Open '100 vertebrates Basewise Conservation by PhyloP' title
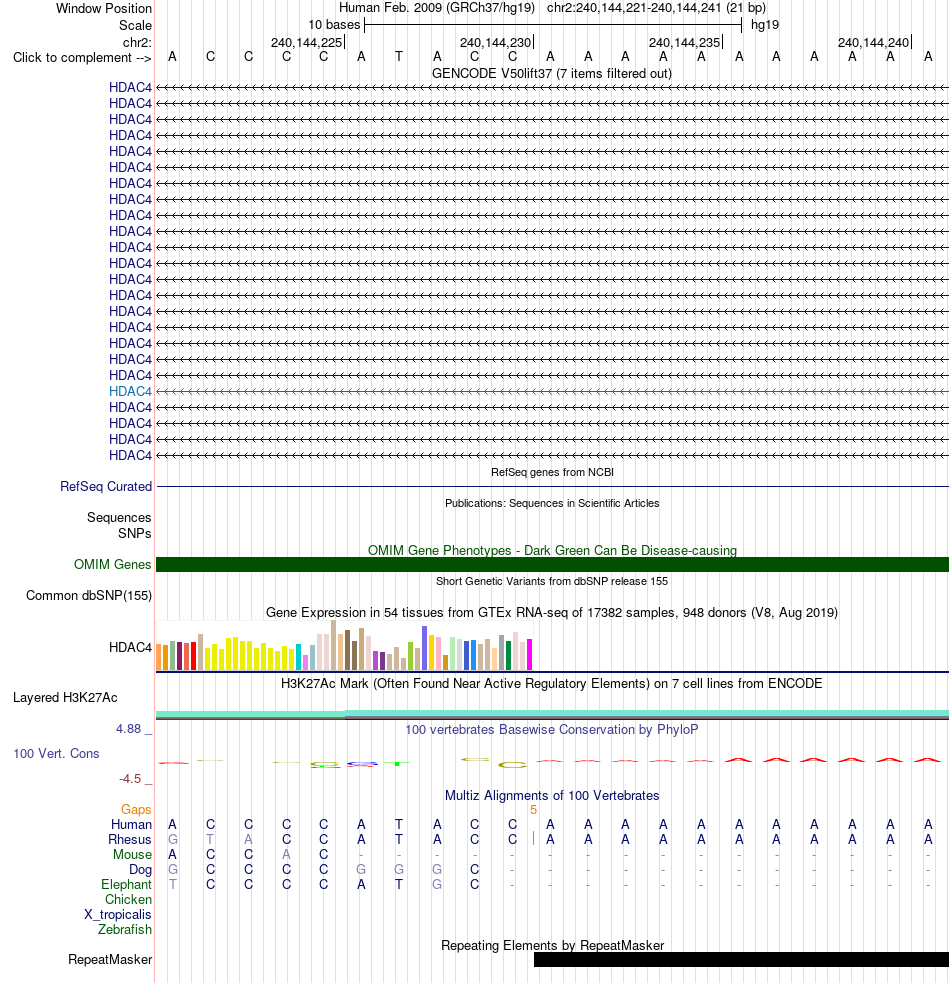Viewport: 950px width, 983px height. 552,730
